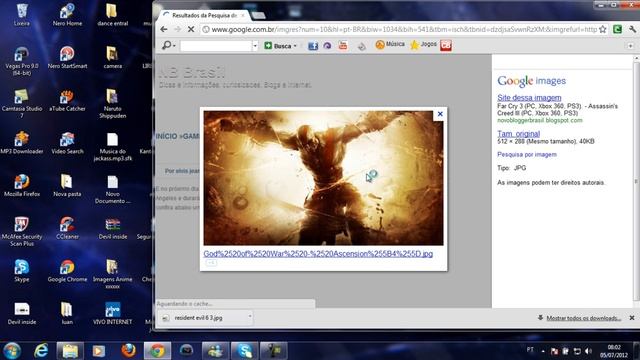Click the browser back arrow
640x360 pixels.
pos(164,29)
